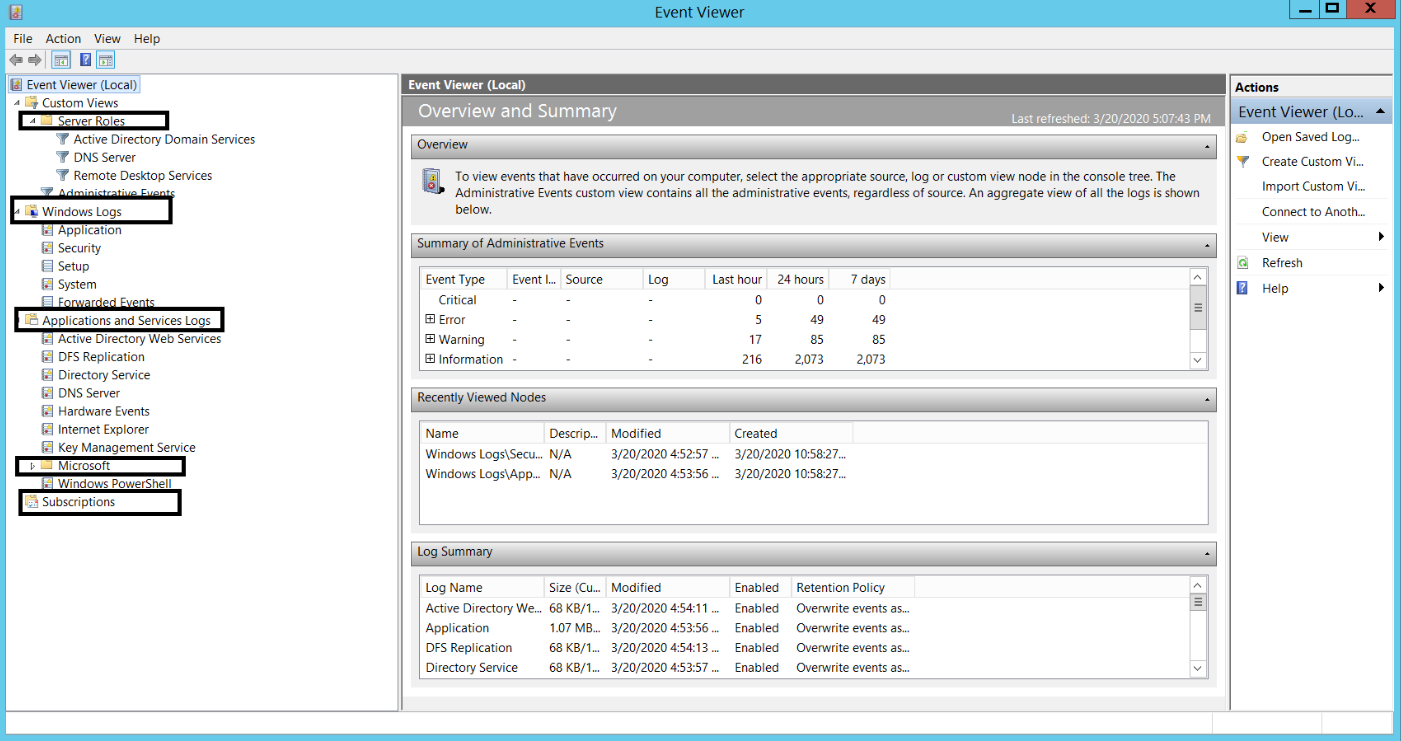This screenshot has height=741, width=1401.
Task: Collapse the Server Roles tree node
Action: (x=32, y=121)
